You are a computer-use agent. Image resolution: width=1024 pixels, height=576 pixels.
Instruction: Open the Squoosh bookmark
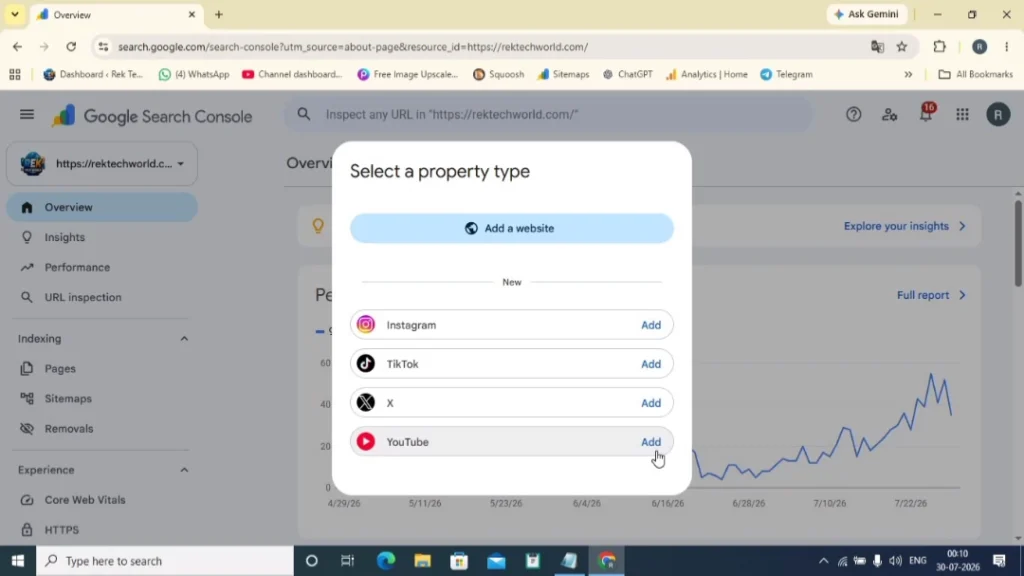coord(498,74)
